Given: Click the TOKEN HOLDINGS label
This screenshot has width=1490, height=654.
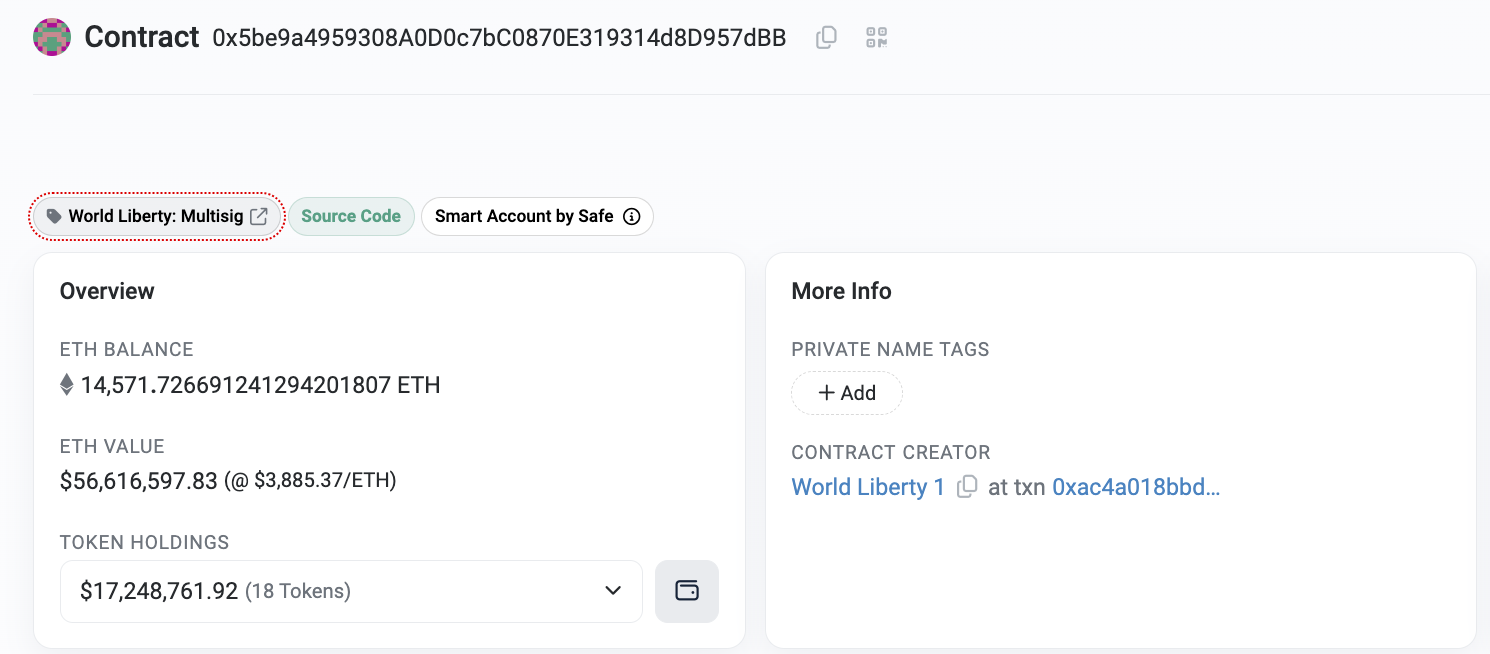Looking at the screenshot, I should (x=145, y=543).
